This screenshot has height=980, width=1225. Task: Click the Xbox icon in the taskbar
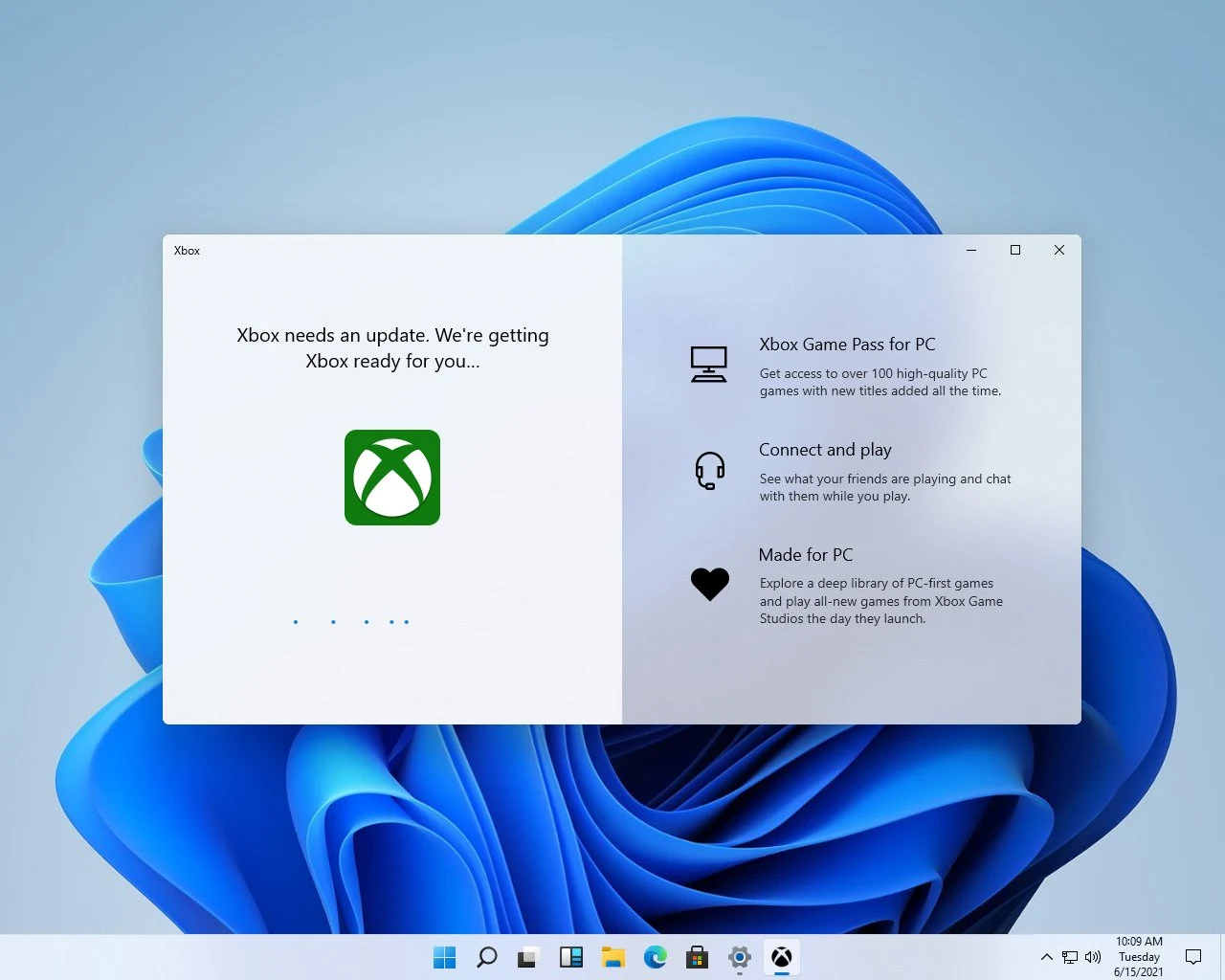click(782, 957)
